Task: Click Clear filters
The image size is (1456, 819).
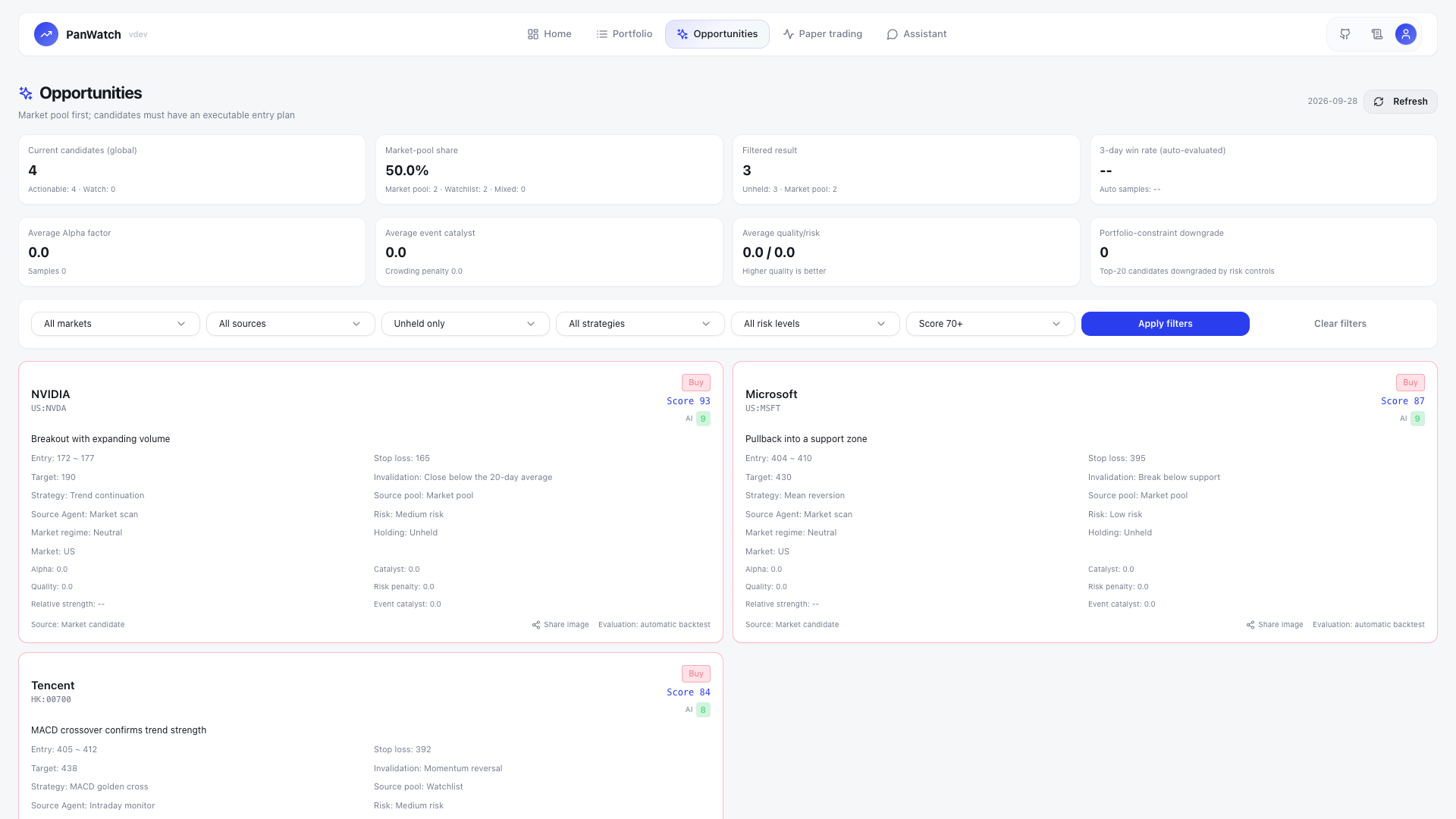Action: tap(1340, 324)
